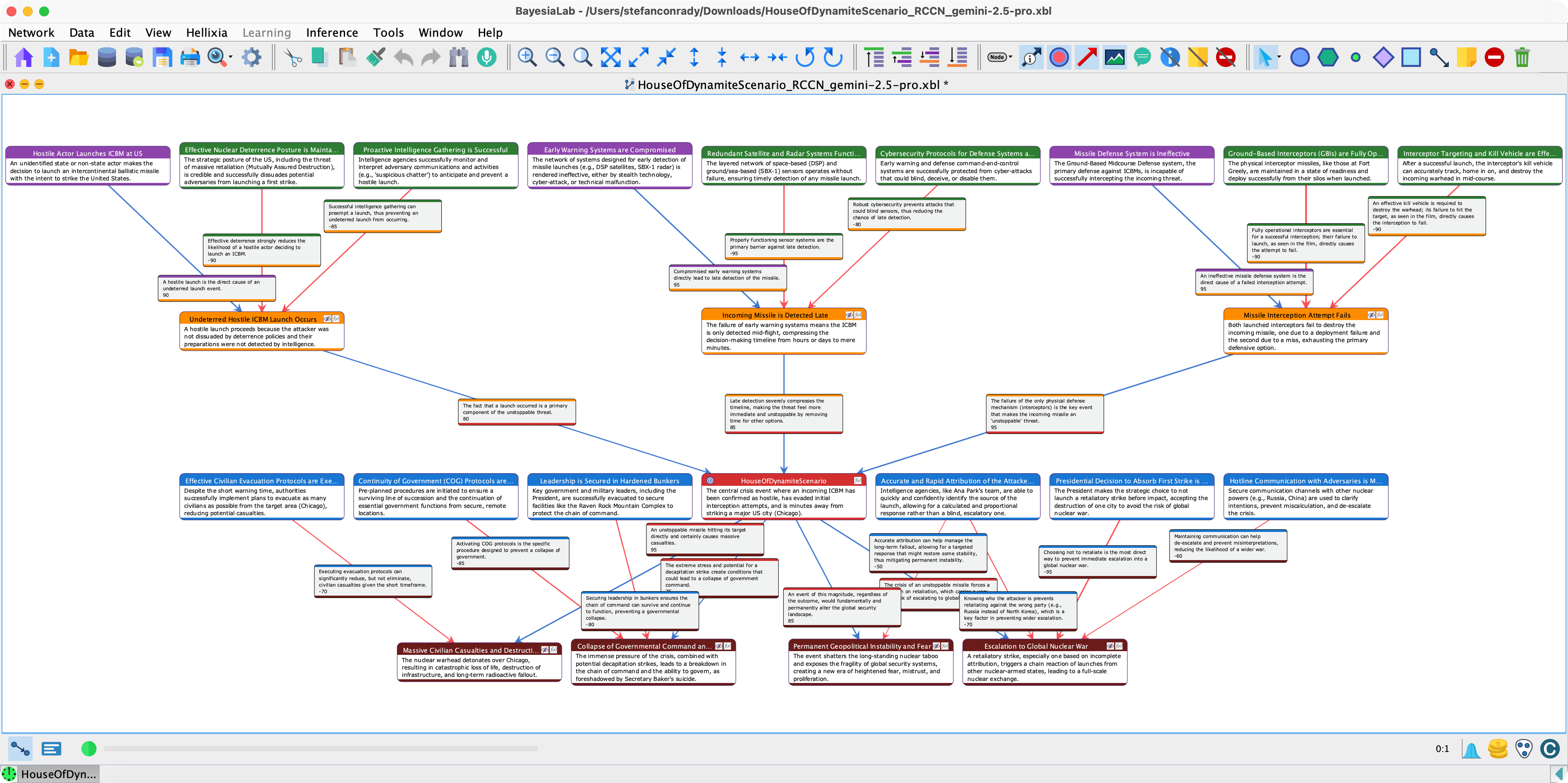Click the trash delete tool icon

[x=1522, y=58]
